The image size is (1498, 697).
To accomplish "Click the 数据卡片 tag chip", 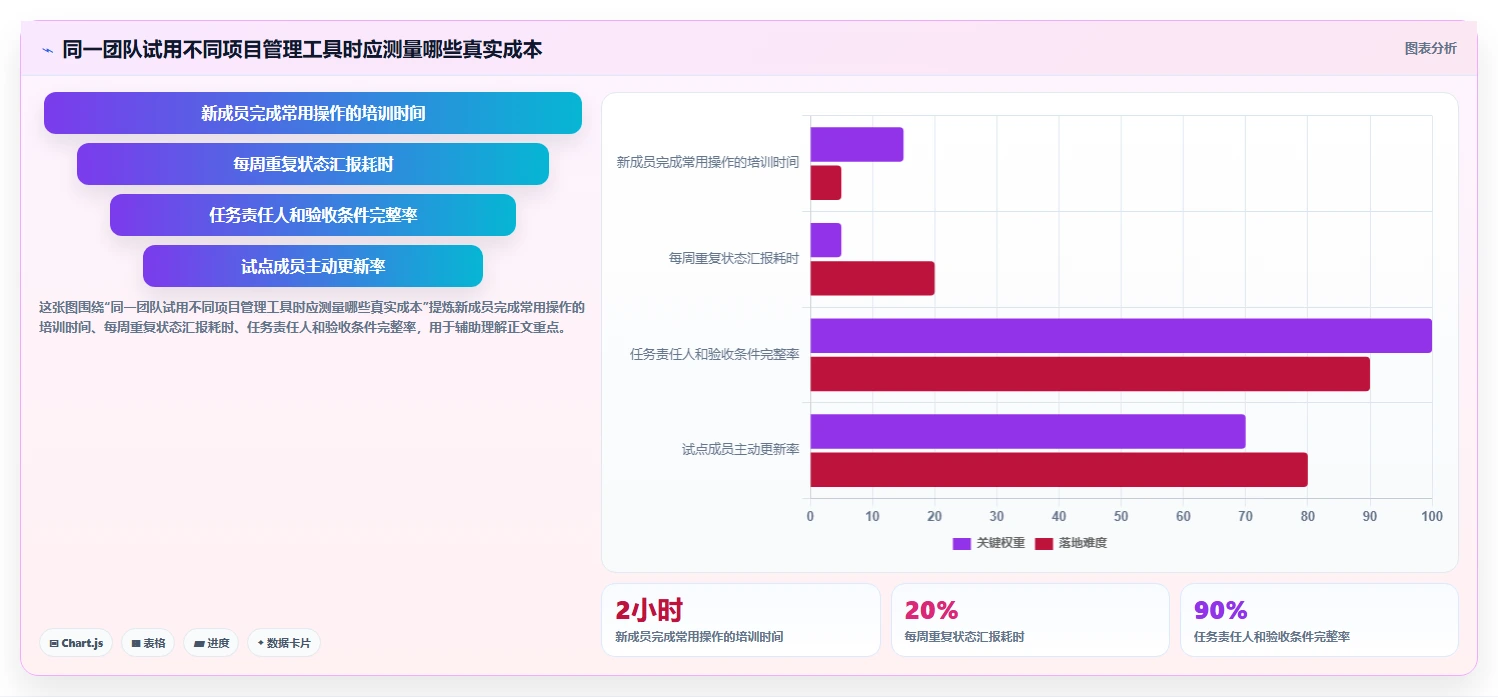I will point(284,643).
